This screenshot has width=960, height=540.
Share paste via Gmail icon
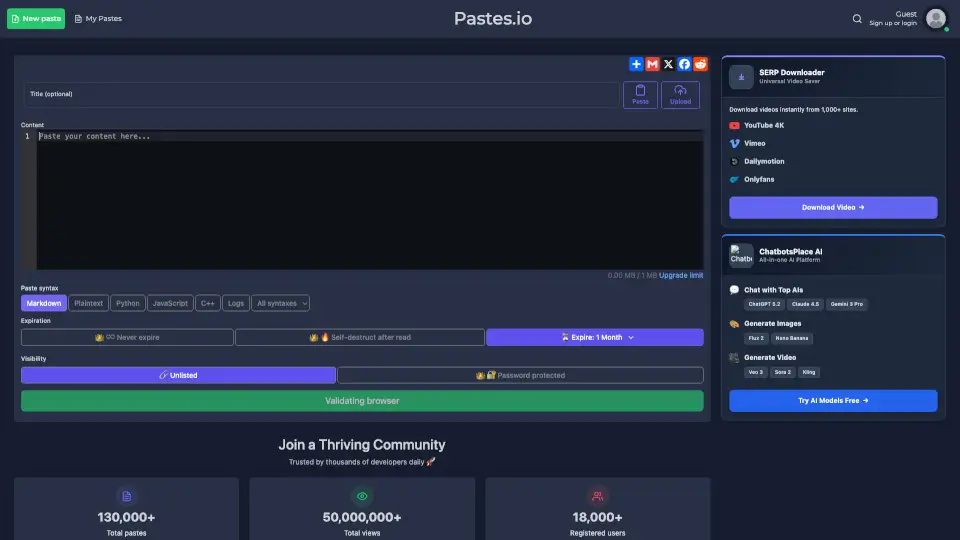[x=652, y=64]
